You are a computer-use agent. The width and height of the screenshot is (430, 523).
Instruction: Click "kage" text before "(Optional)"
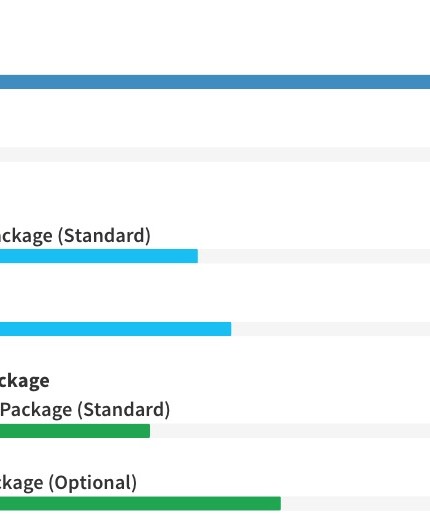(x=22, y=483)
